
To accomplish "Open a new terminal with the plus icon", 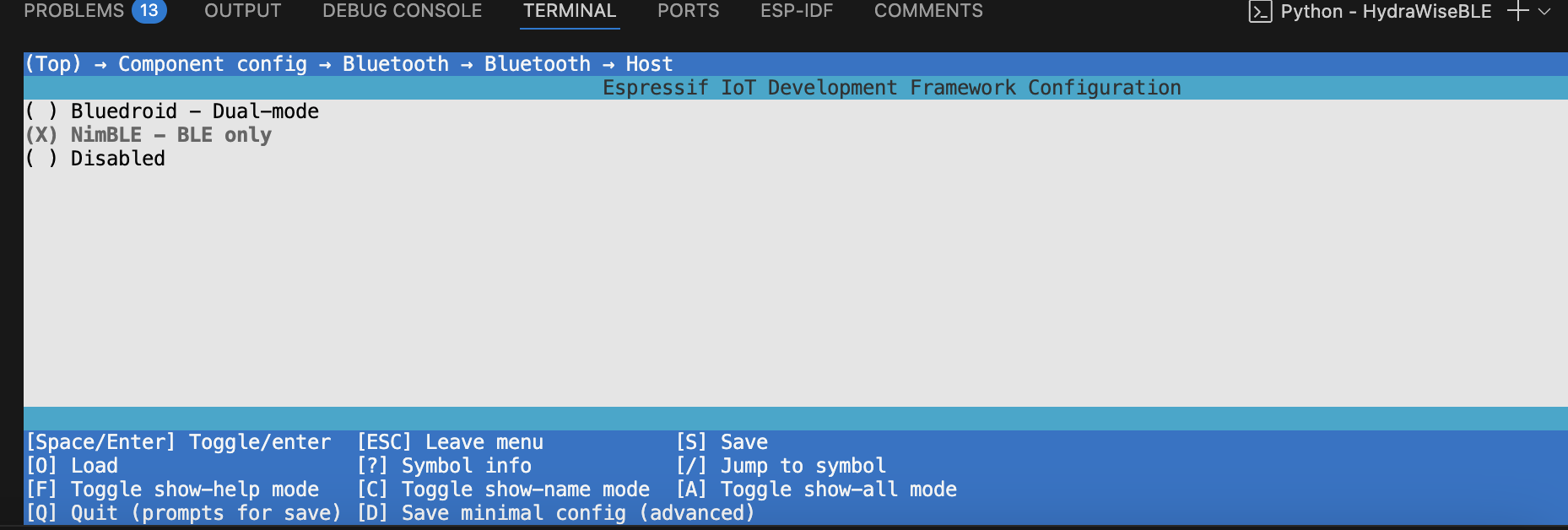I will (1517, 12).
